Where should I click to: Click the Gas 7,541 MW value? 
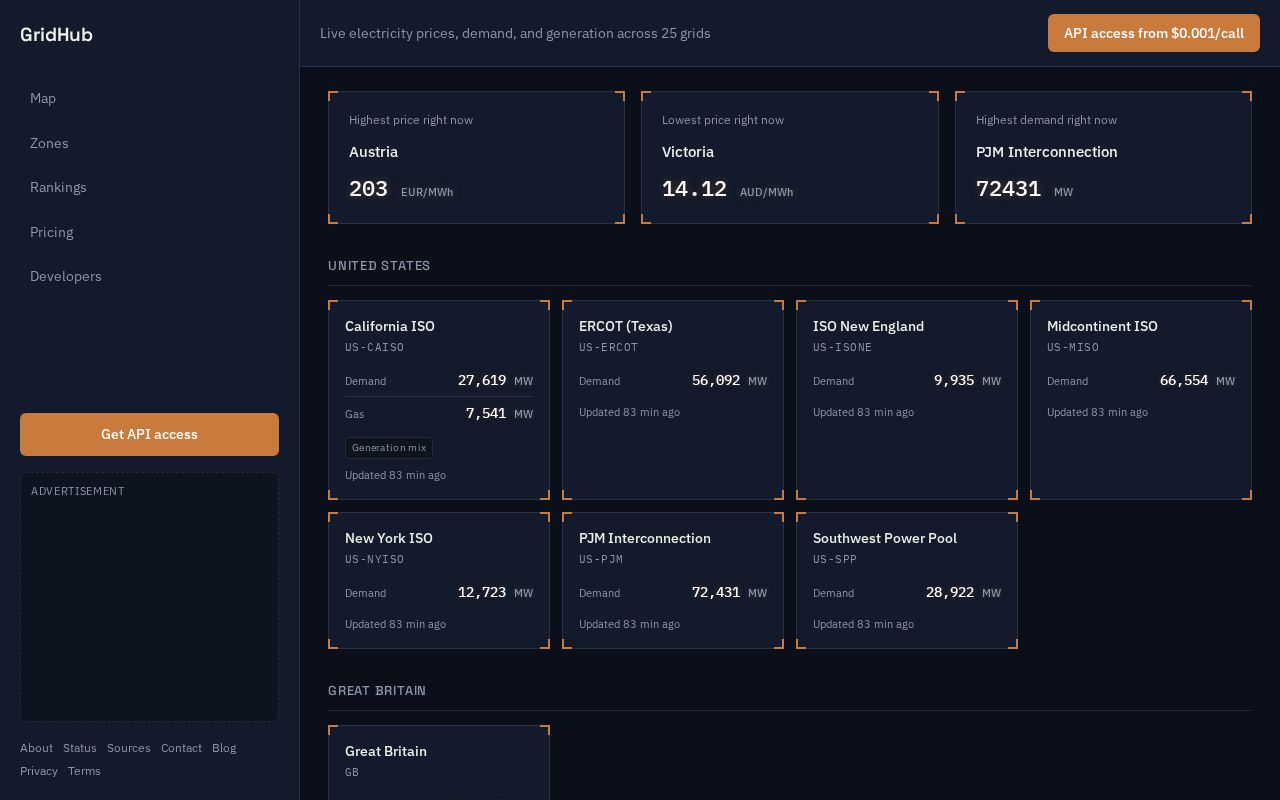[486, 414]
